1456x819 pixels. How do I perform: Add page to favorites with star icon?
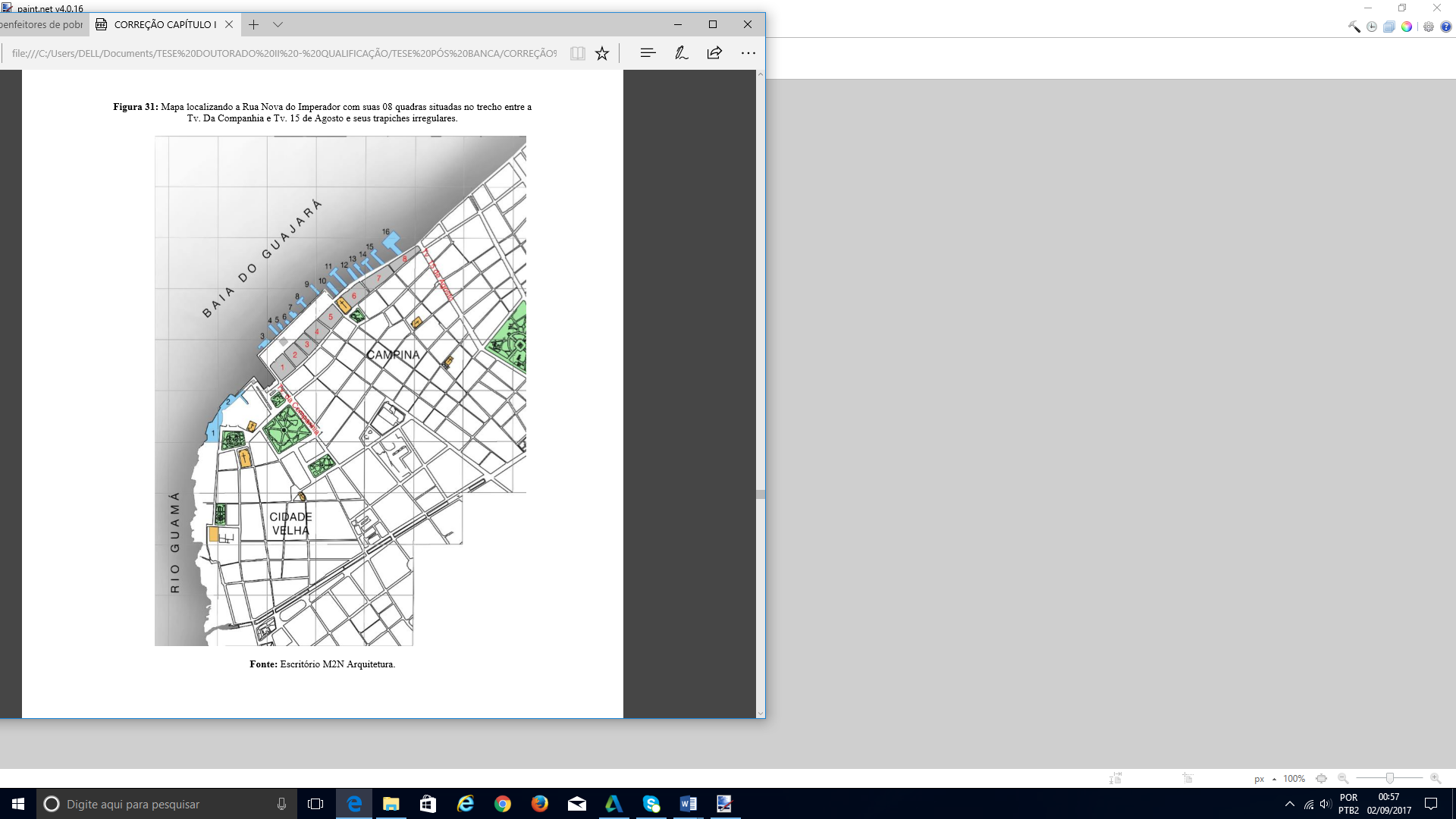[x=602, y=53]
